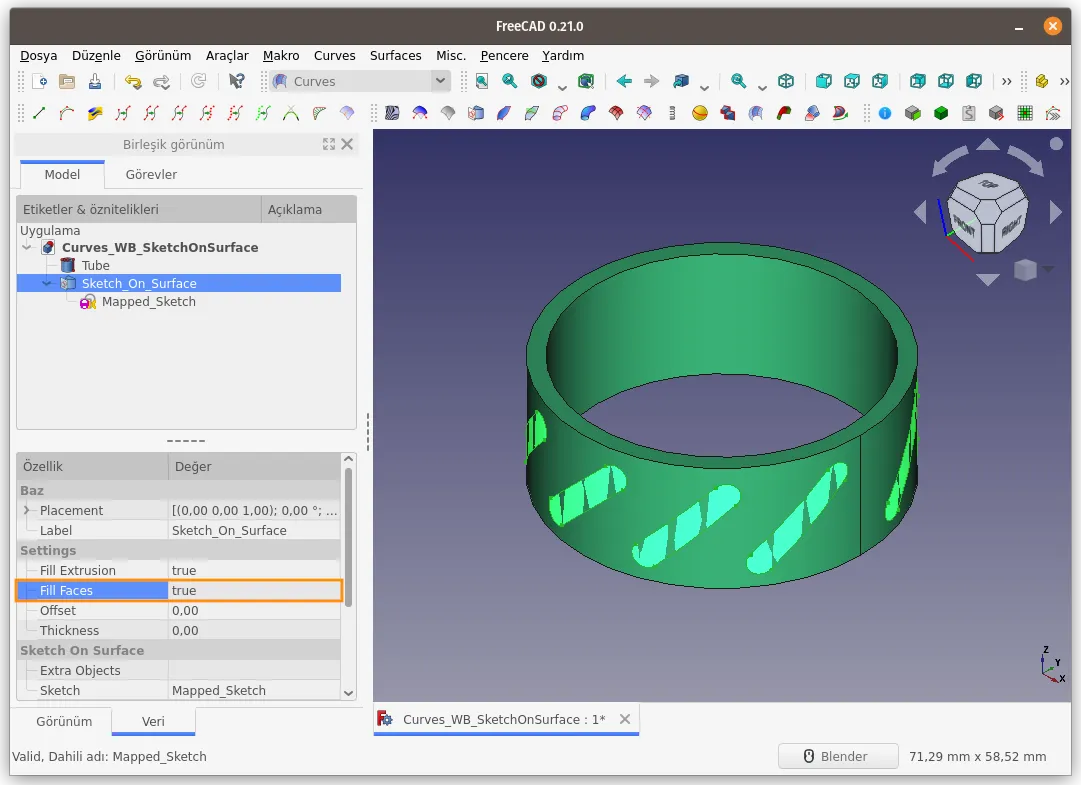Go back to previous view with left arrow

coord(624,81)
